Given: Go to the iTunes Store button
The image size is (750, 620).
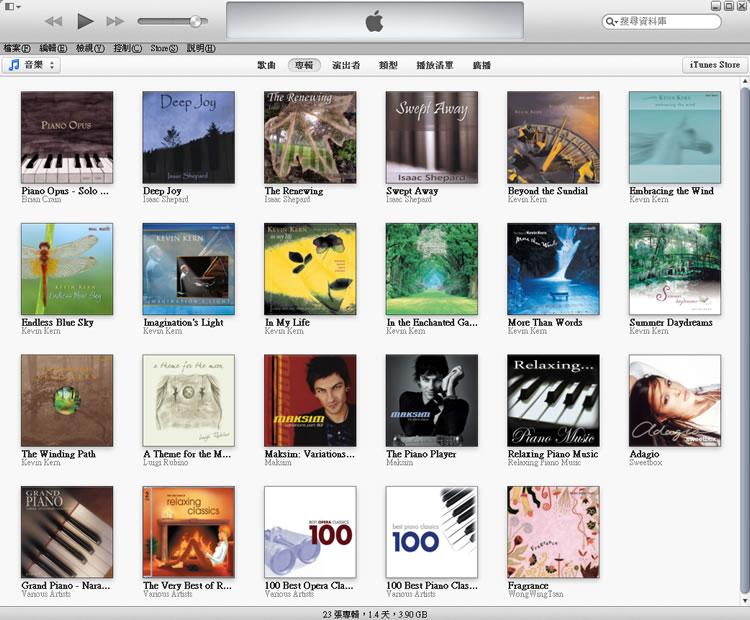Looking at the screenshot, I should click(x=715, y=65).
